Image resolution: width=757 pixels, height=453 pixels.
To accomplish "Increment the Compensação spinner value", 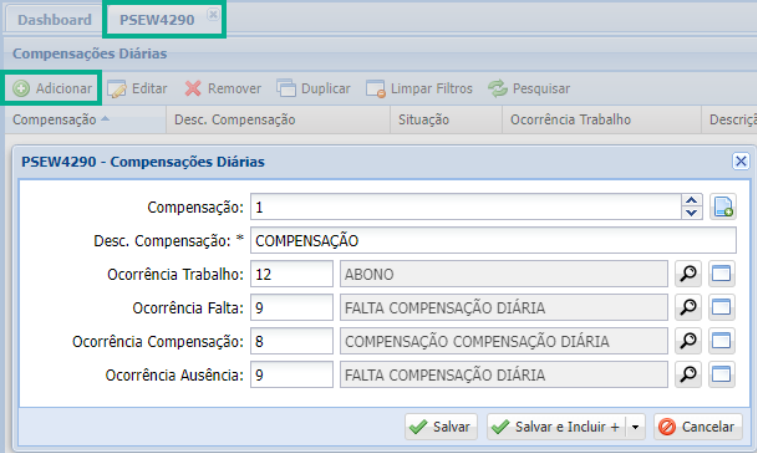I will tap(692, 202).
